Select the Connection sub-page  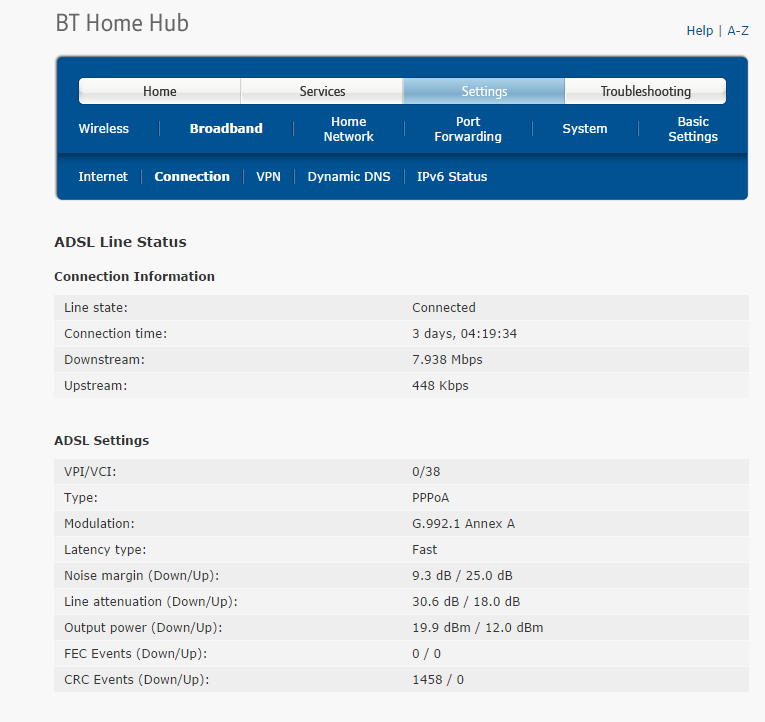tap(192, 177)
